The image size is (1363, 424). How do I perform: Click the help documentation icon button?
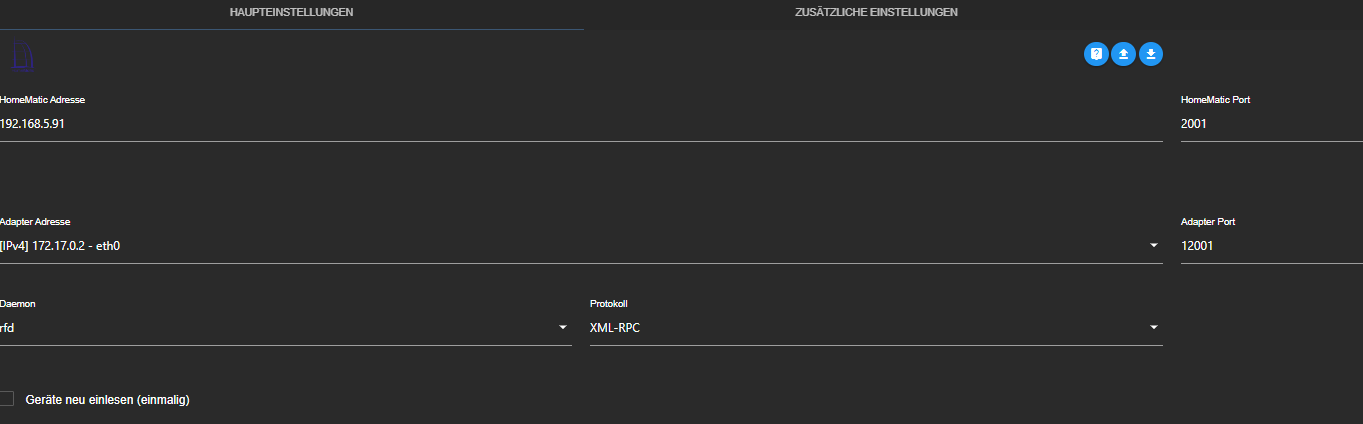pos(1096,54)
